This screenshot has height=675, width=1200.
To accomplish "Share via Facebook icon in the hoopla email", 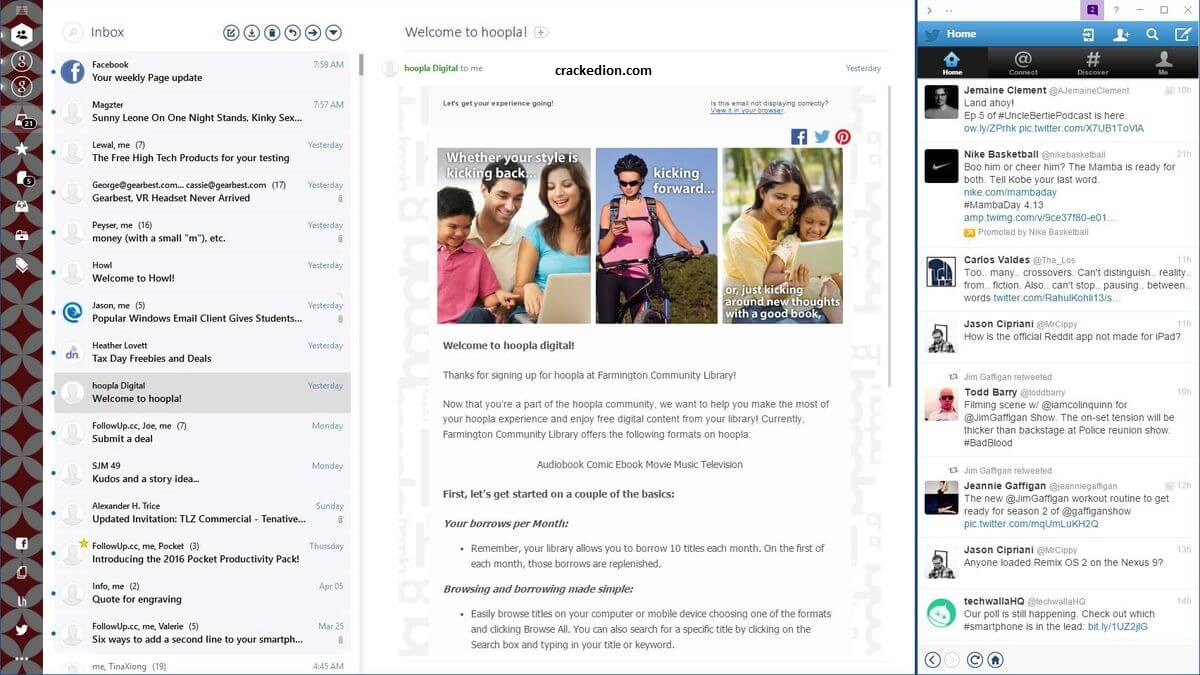I will 799,137.
